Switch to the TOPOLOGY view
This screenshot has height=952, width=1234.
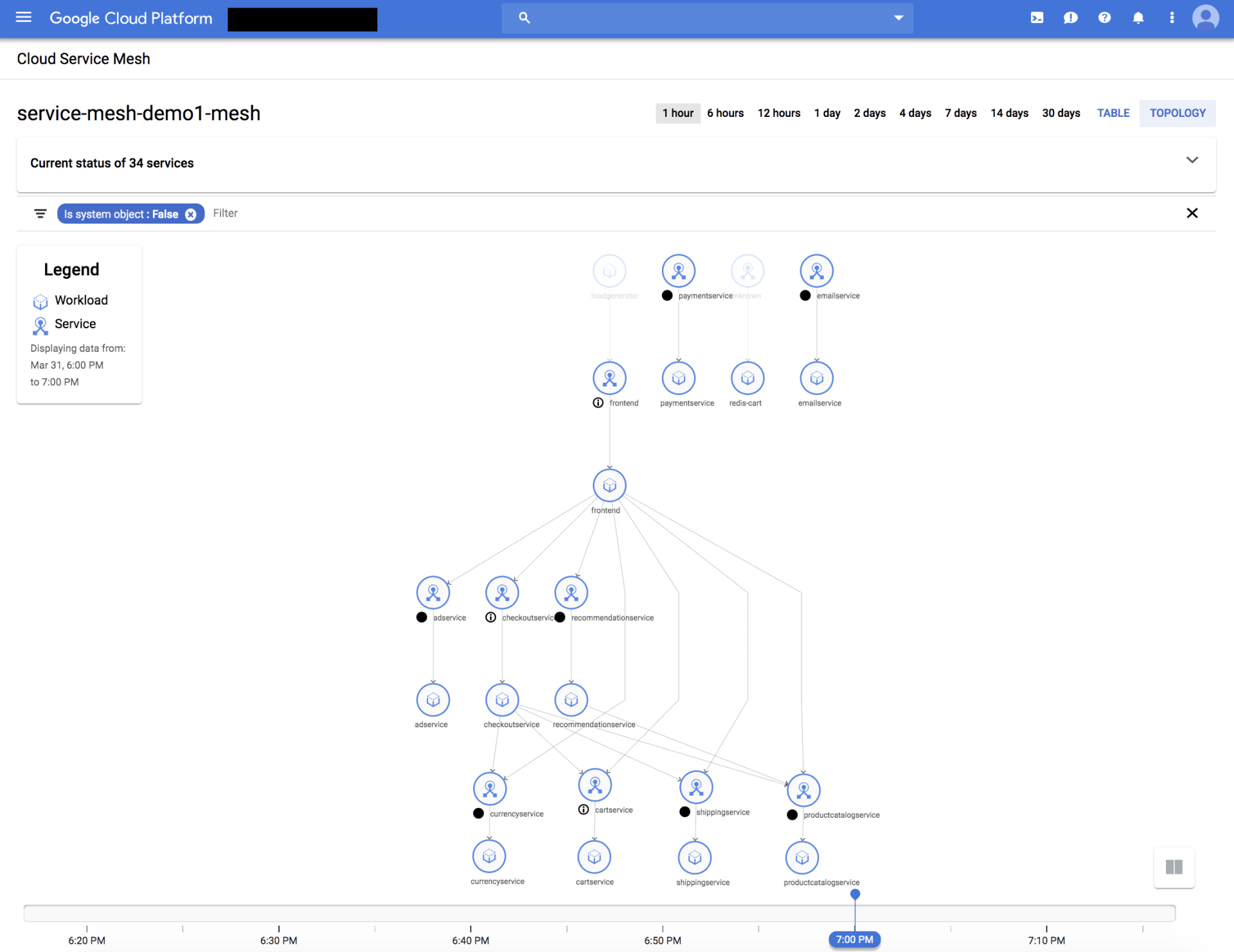click(1177, 113)
